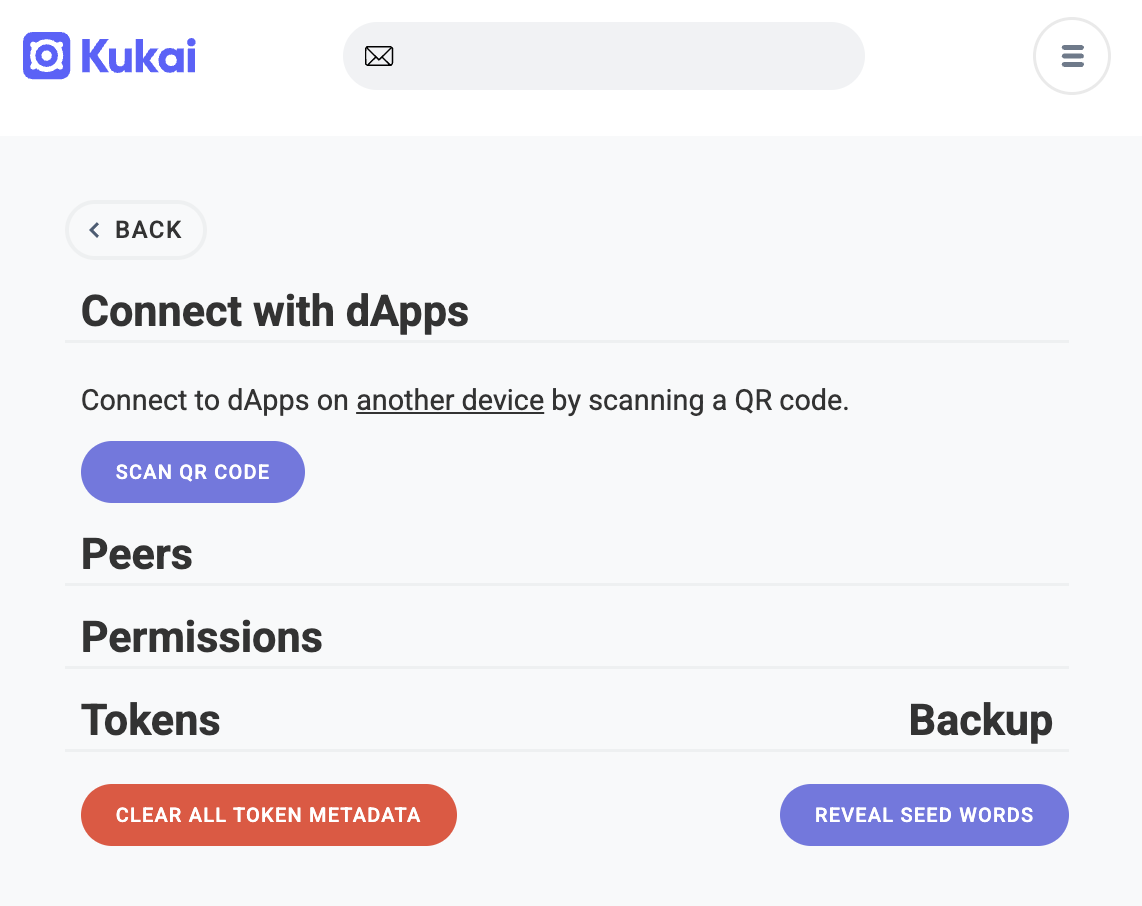Expand the Permissions section

(201, 637)
